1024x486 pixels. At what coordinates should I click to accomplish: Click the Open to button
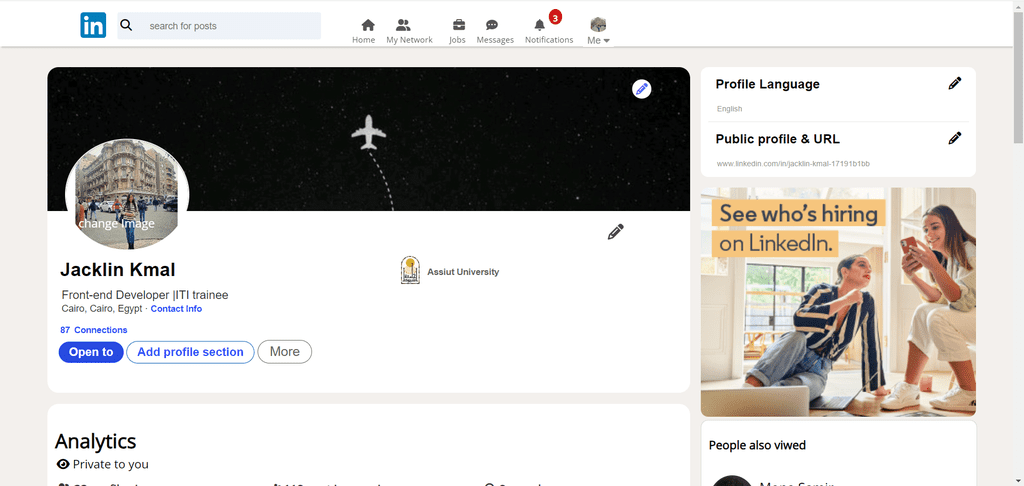(x=91, y=352)
